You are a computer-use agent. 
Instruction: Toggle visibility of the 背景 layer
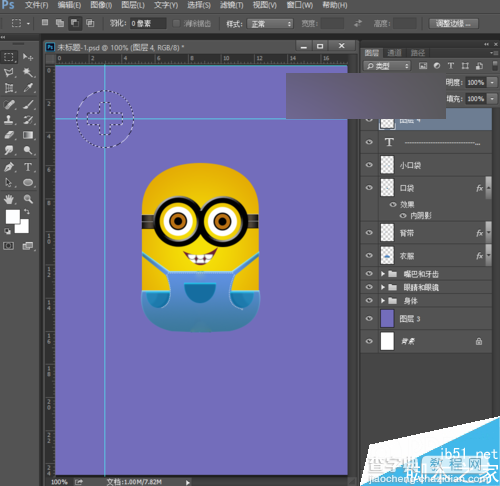coord(369,341)
